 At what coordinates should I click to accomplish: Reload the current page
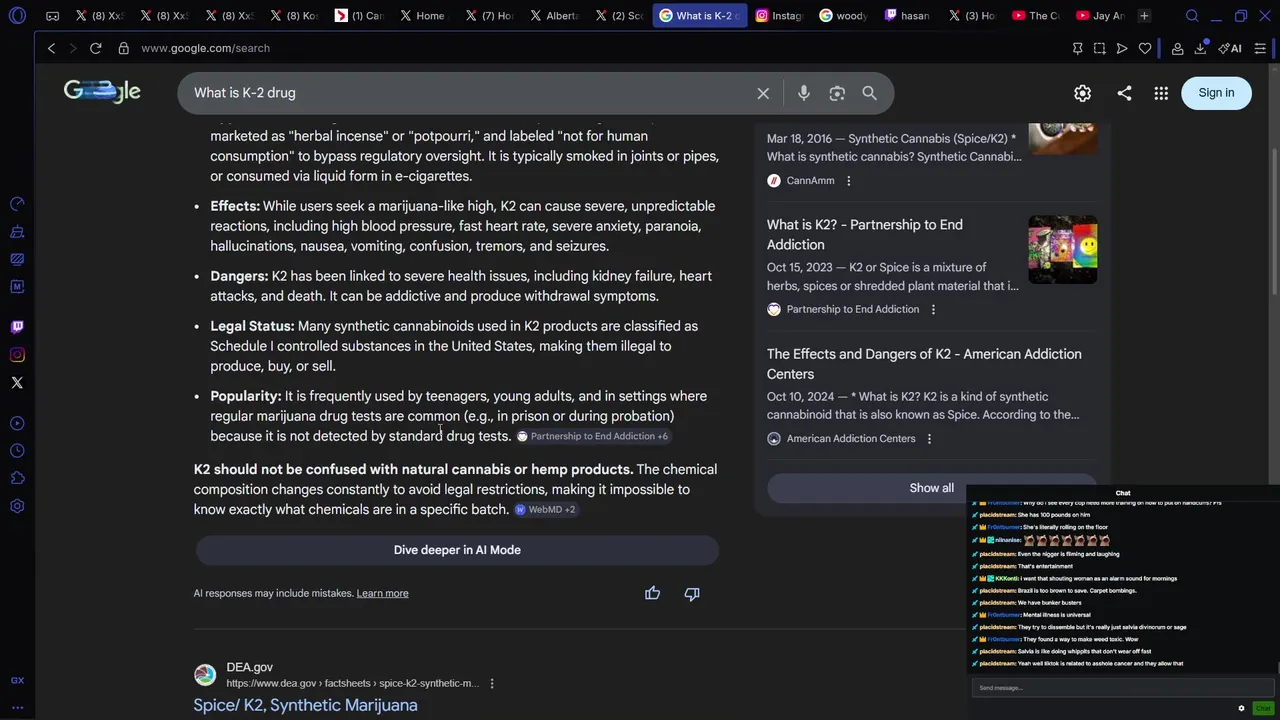[95, 48]
